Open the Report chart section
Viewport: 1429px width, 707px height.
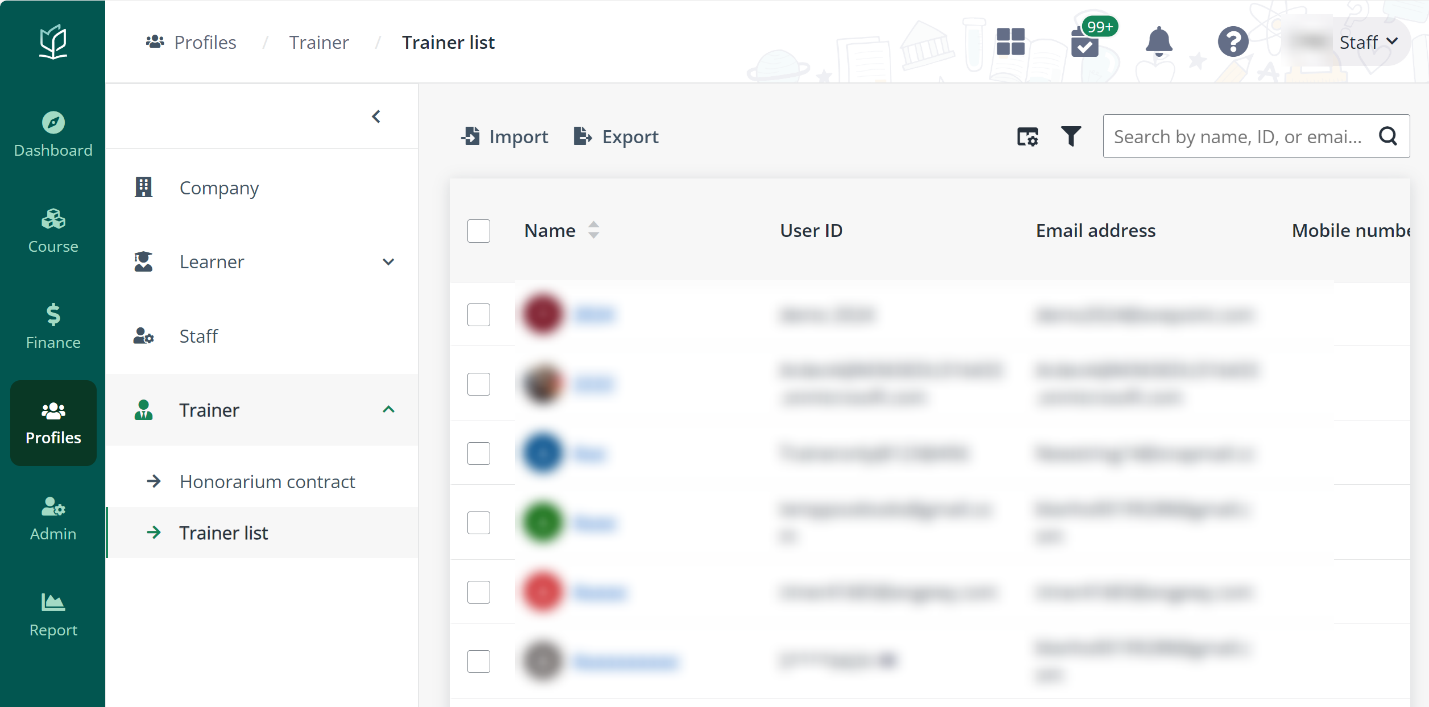(53, 615)
